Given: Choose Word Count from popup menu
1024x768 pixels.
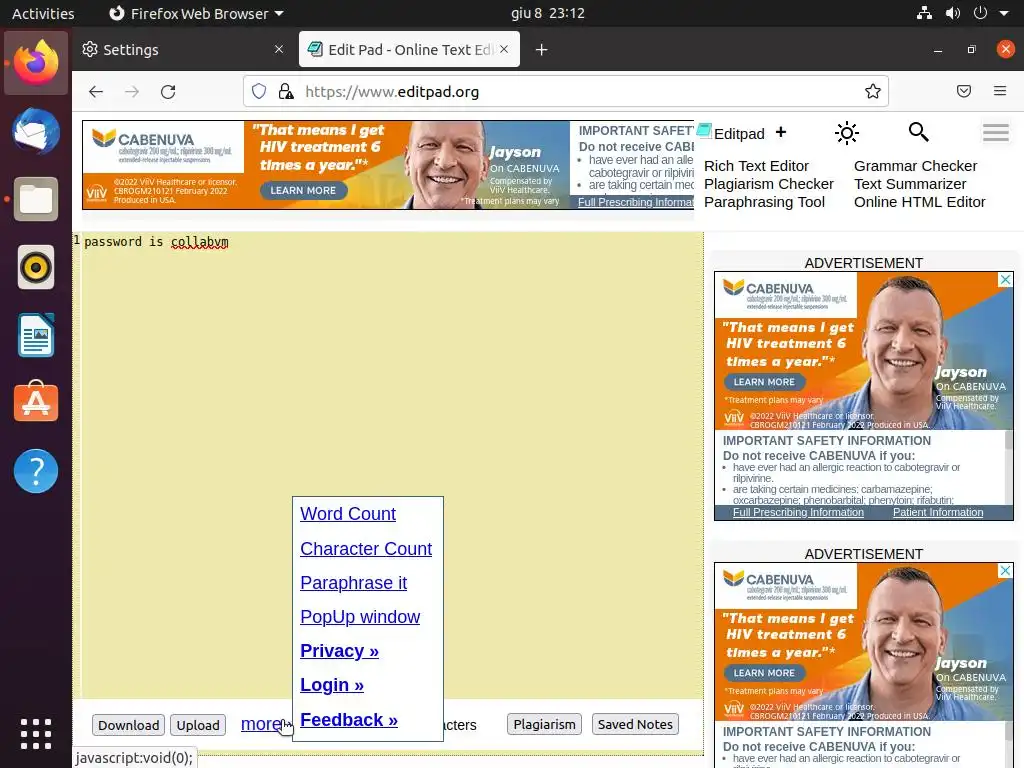Looking at the screenshot, I should click(347, 514).
